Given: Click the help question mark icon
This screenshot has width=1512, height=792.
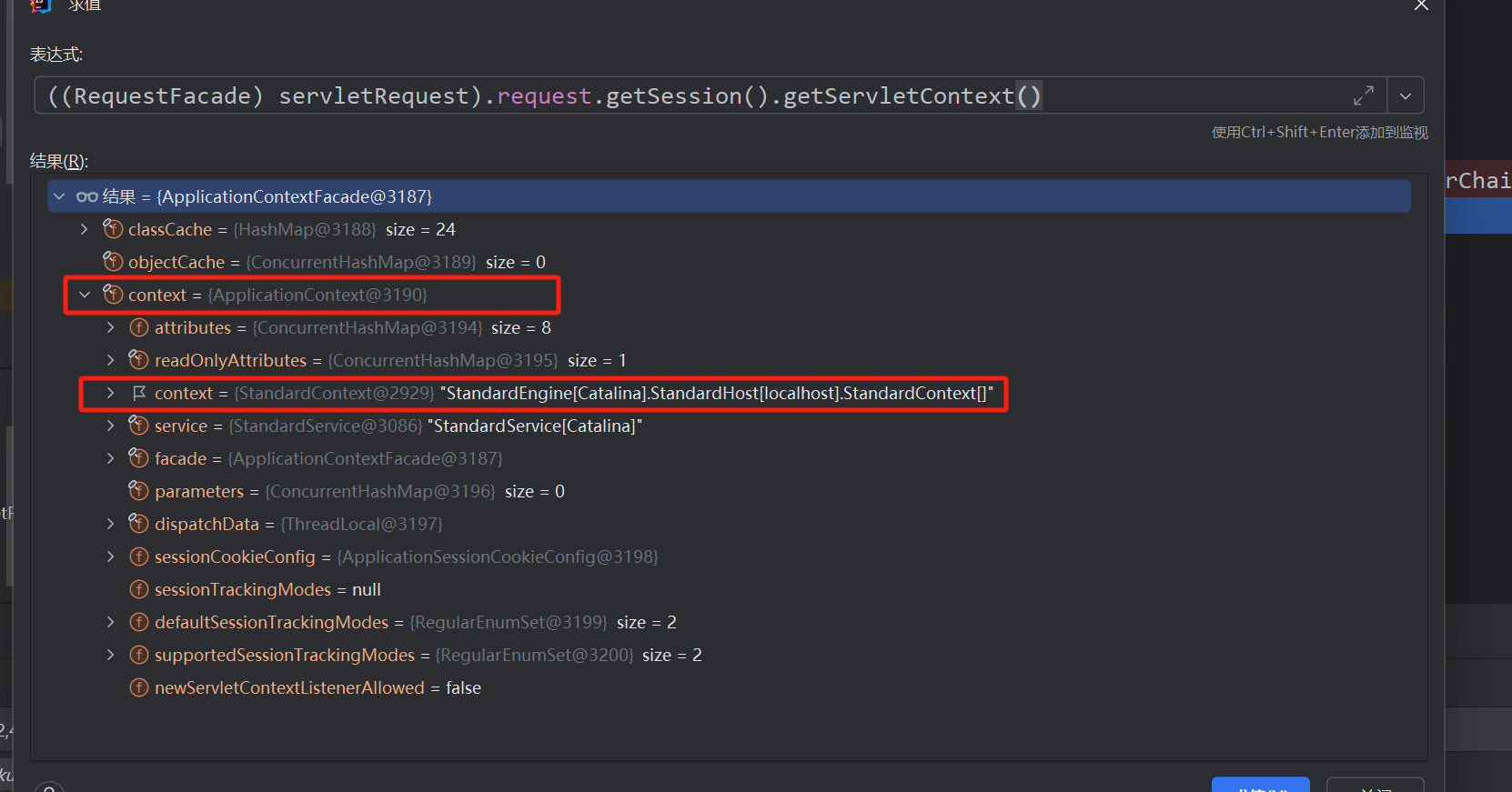Looking at the screenshot, I should [49, 787].
